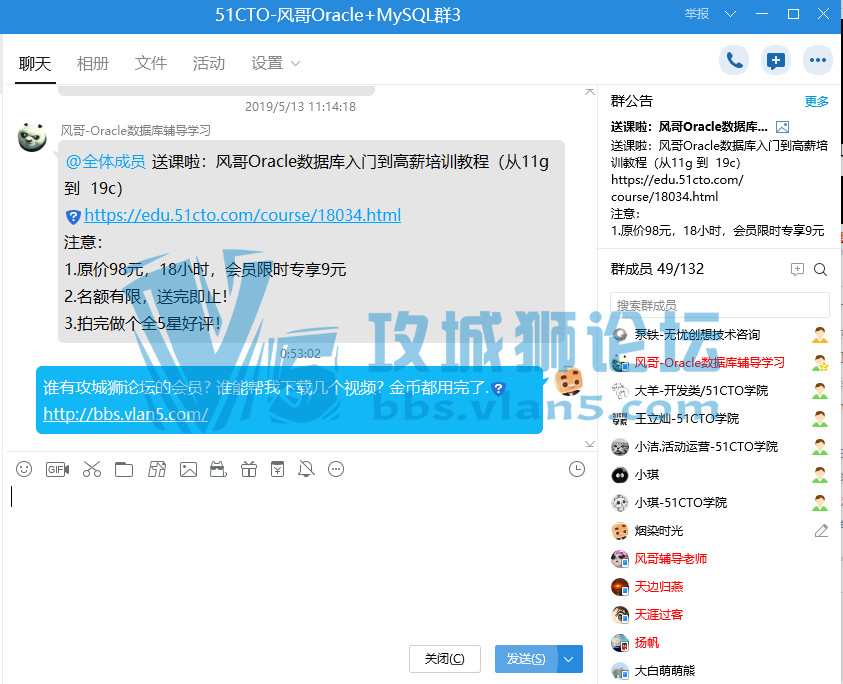Open the edu.51cto.com course link in chat
Screen dimensions: 843x684
242,215
